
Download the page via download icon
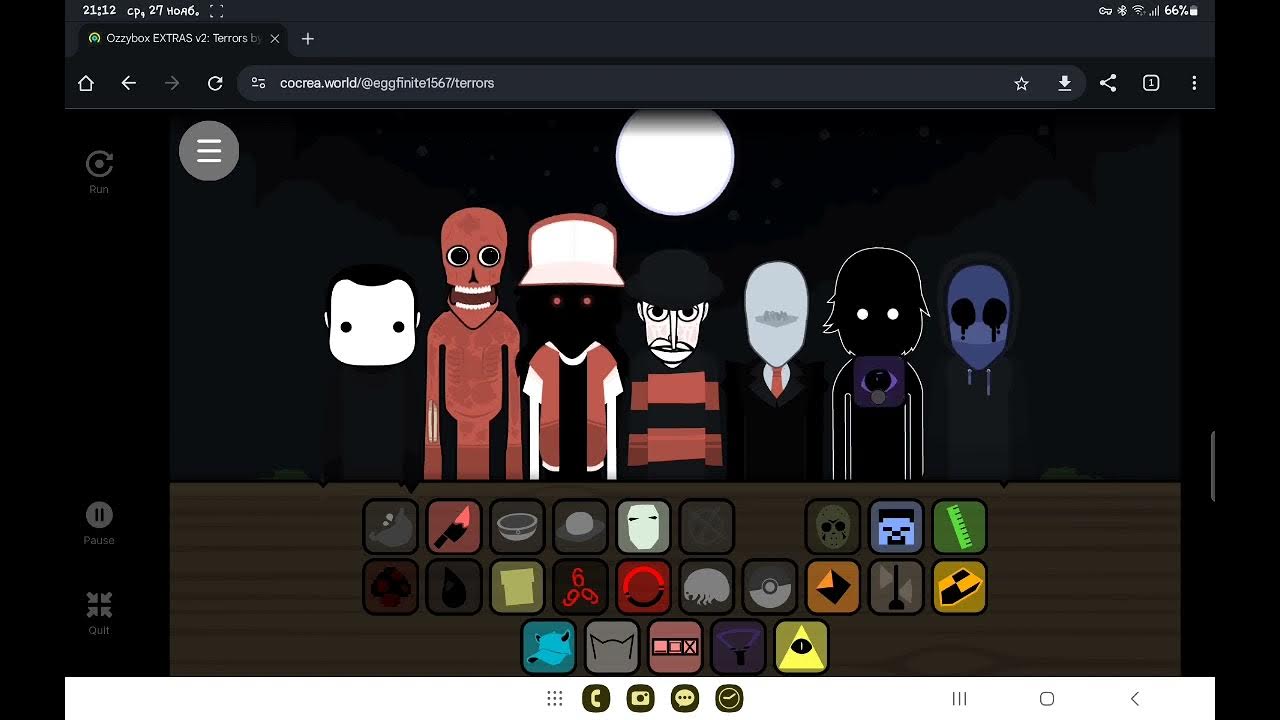click(x=1065, y=83)
